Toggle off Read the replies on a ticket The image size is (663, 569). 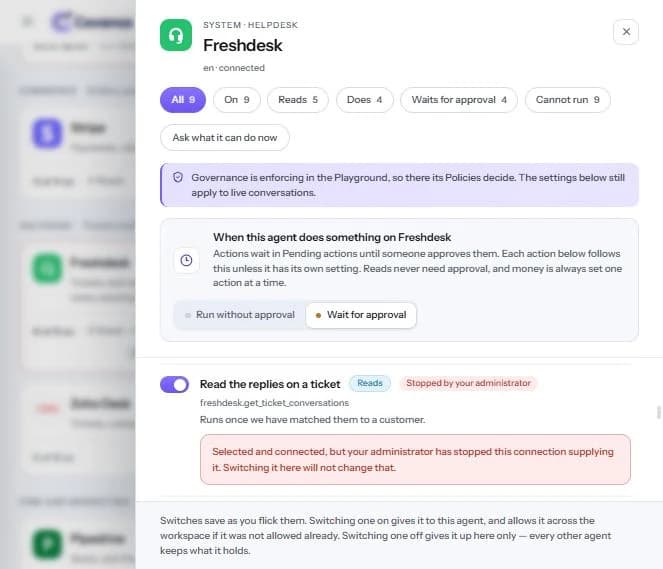point(175,384)
